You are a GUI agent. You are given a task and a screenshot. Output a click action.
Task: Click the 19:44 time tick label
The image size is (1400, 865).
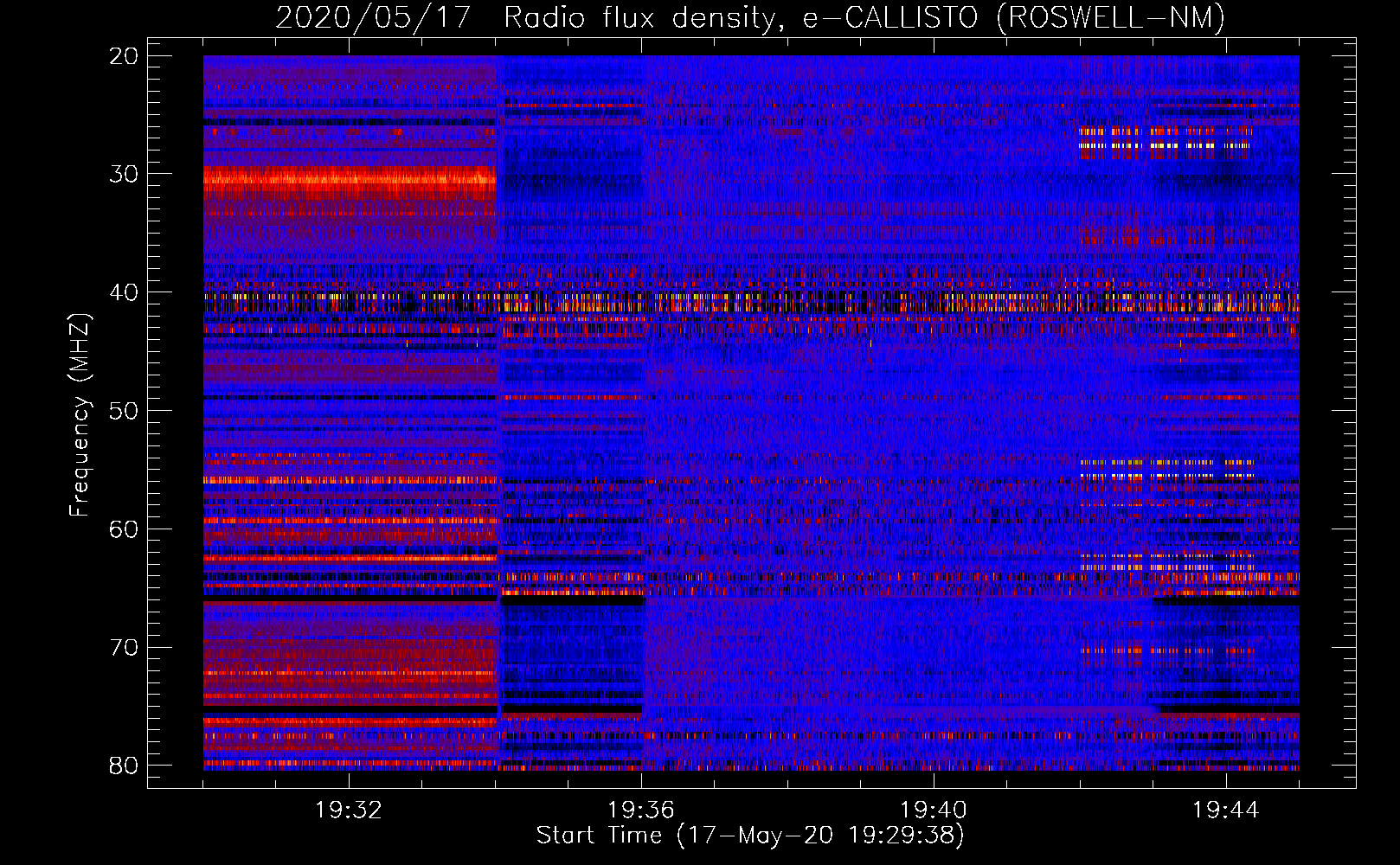point(1226,811)
